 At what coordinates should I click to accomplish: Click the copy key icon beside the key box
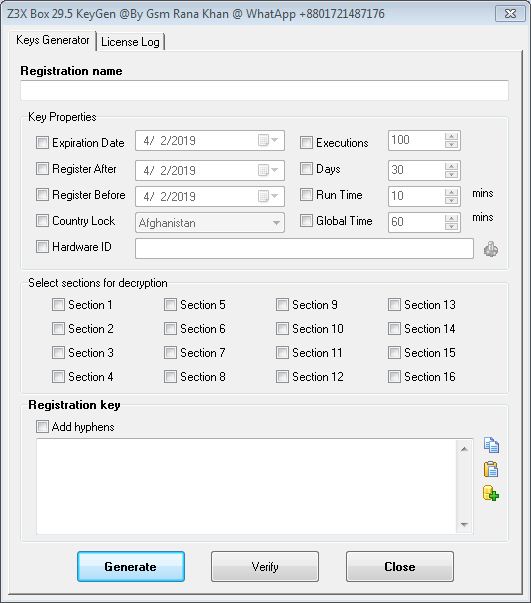point(491,445)
